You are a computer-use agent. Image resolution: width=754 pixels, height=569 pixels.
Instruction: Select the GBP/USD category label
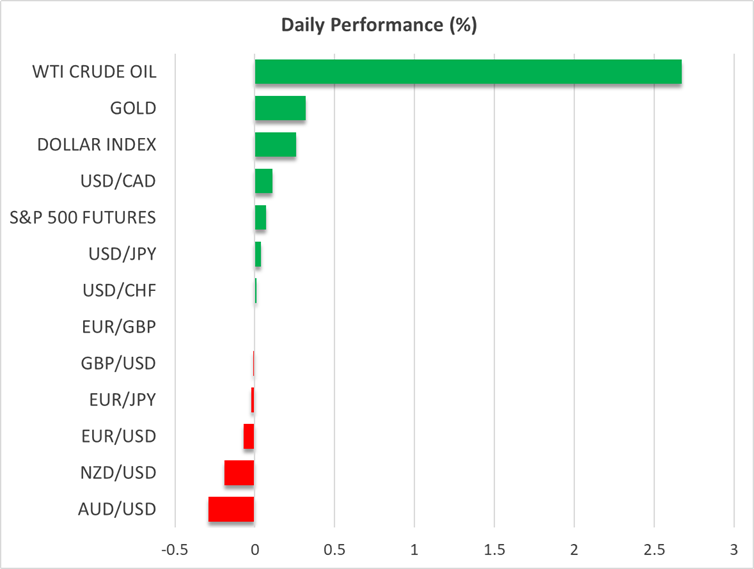[119, 363]
